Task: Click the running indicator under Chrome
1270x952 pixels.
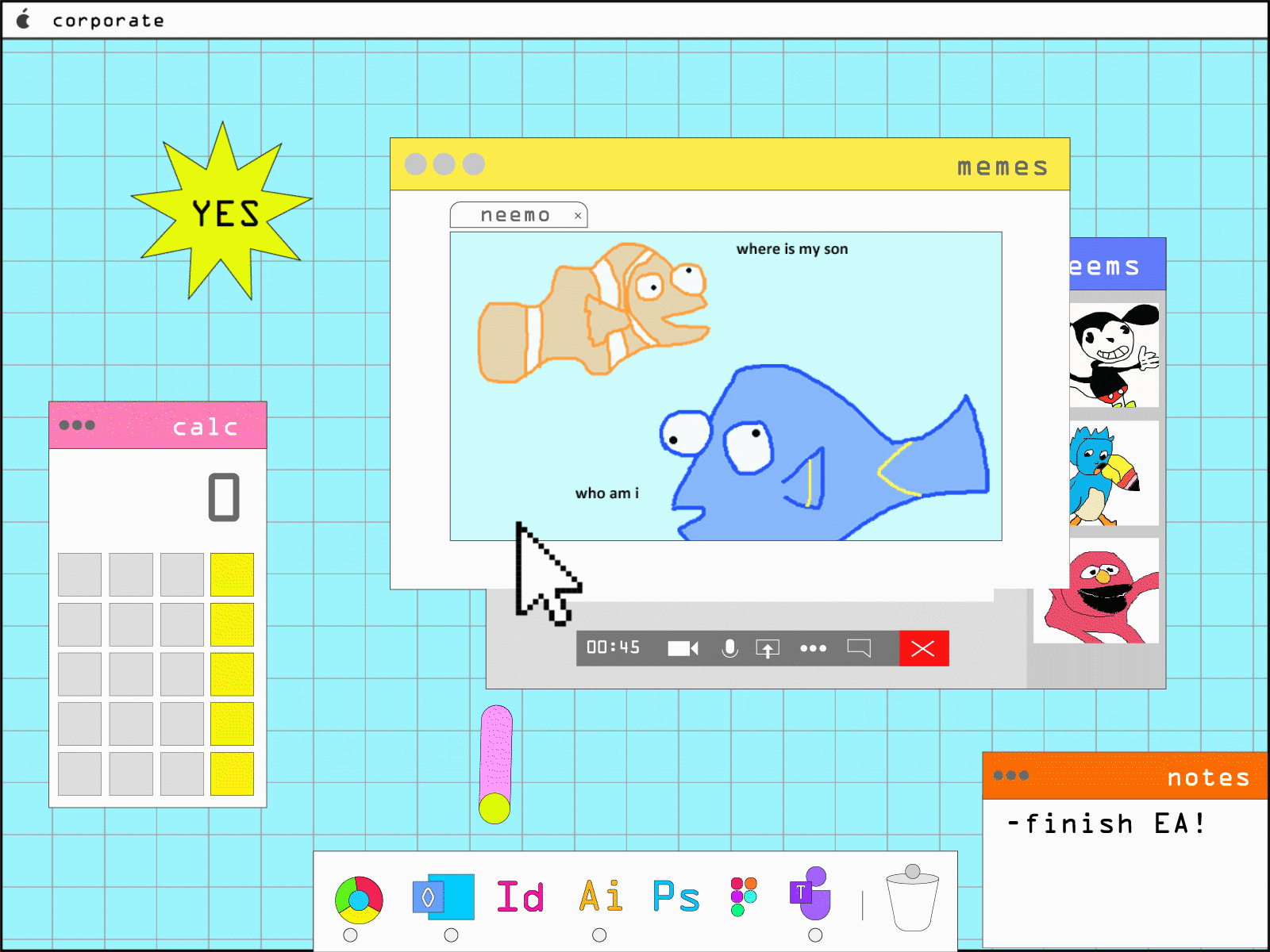Action: [x=350, y=935]
